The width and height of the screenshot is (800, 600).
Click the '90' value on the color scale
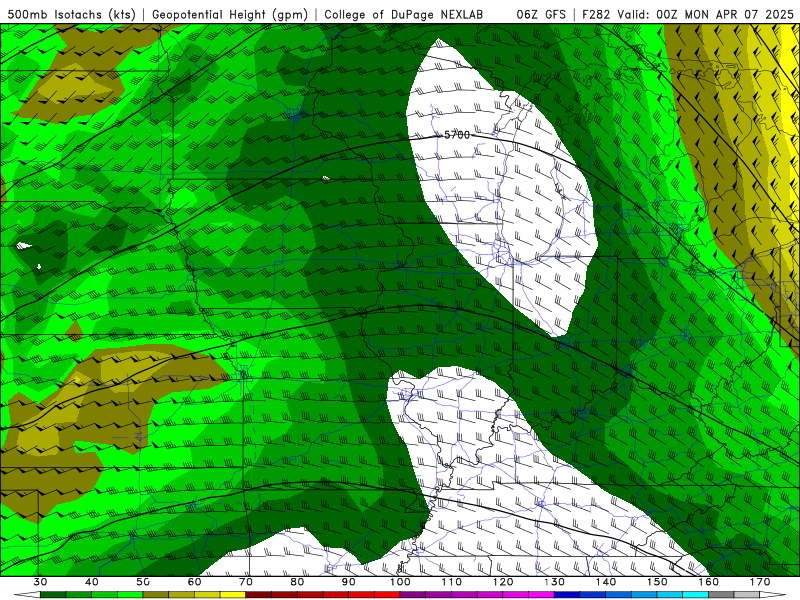pos(349,582)
